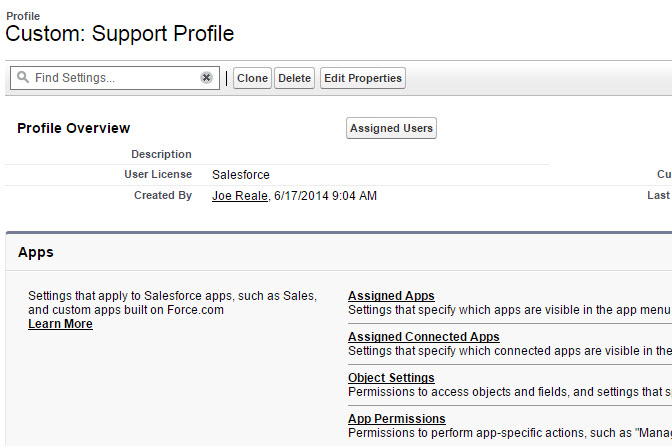
Task: Open Assigned Connected Apps settings
Action: [424, 337]
